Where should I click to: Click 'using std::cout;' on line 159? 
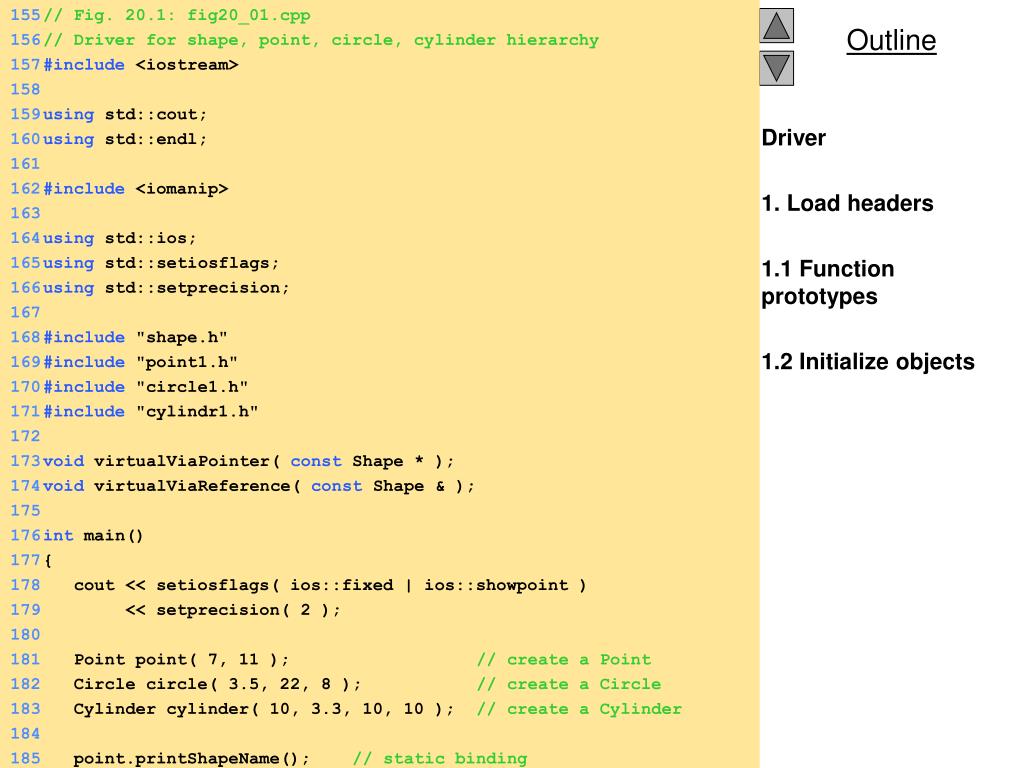pyautogui.click(x=124, y=114)
